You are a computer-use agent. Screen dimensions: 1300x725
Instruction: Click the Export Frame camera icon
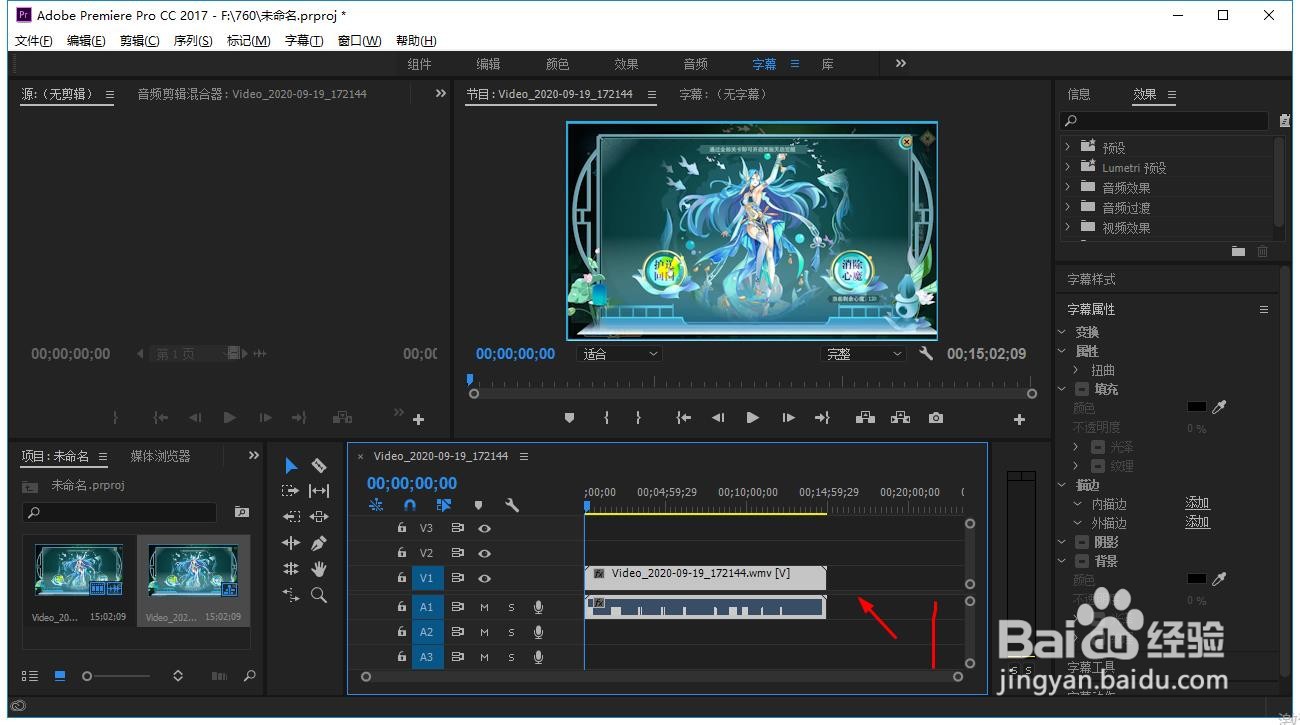[935, 418]
